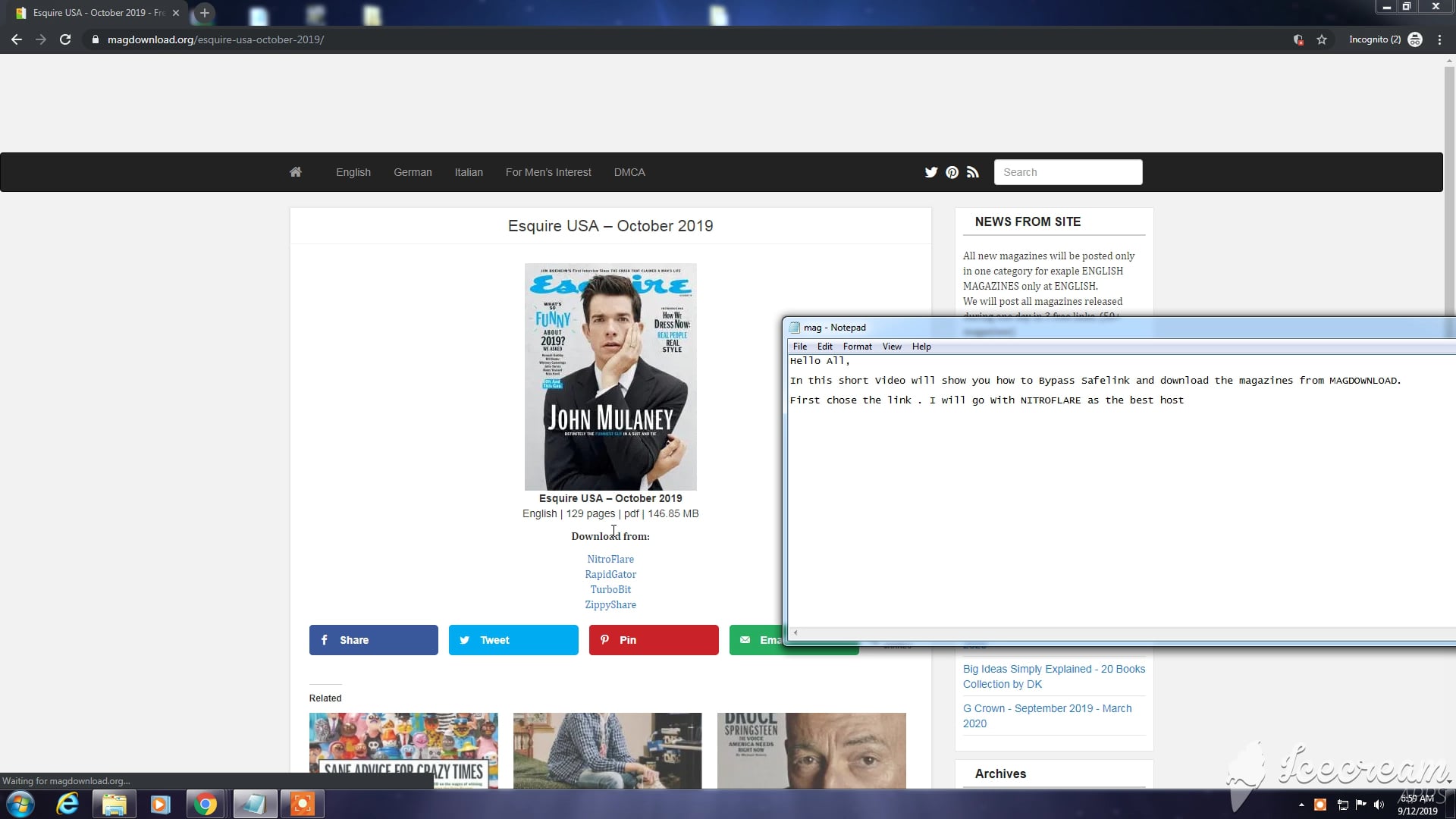Click the Action Center flag tray icon
1456x819 pixels.
click(1360, 805)
